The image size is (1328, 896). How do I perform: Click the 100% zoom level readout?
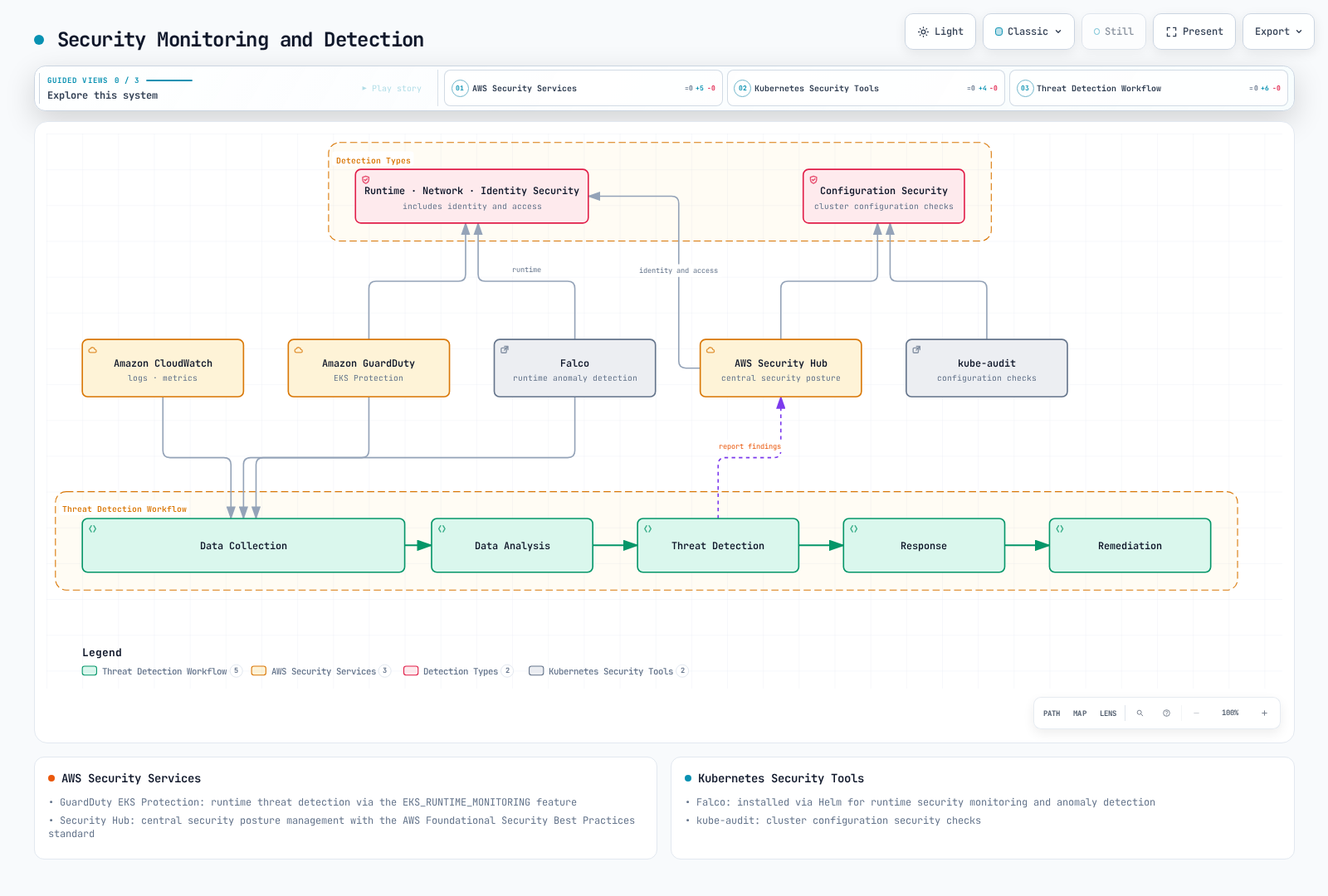pyautogui.click(x=1230, y=713)
